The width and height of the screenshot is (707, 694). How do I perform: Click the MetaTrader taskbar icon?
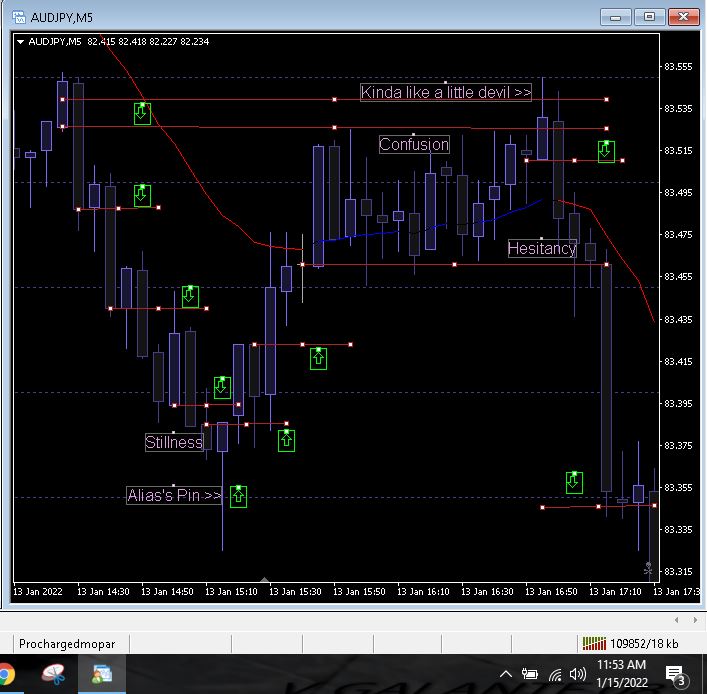(102, 675)
